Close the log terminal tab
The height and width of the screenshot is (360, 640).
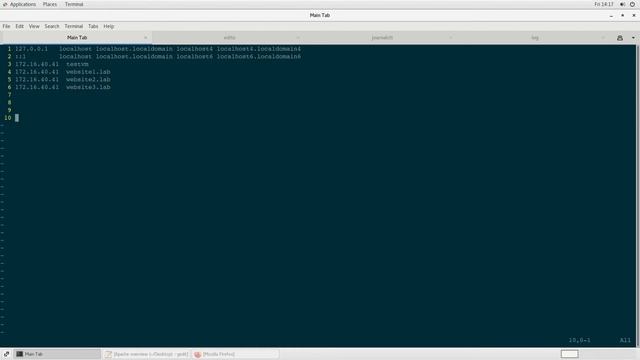(x=603, y=38)
